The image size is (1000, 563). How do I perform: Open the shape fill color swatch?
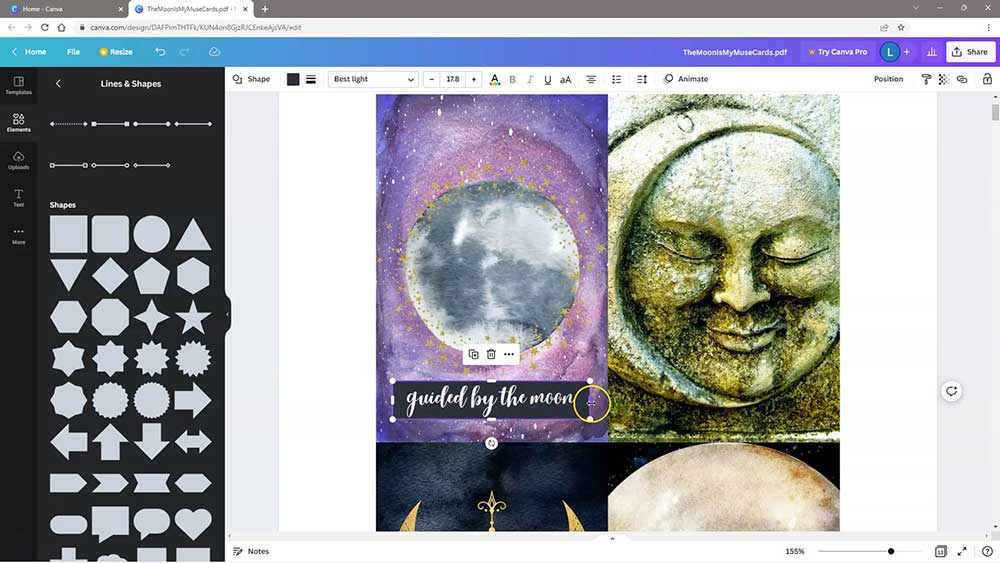pyautogui.click(x=293, y=79)
